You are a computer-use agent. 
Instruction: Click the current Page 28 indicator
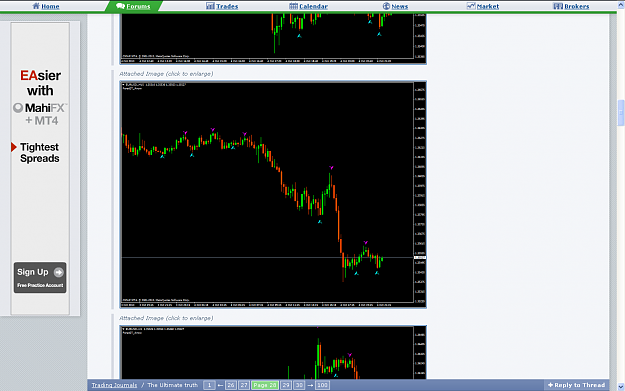click(x=265, y=385)
